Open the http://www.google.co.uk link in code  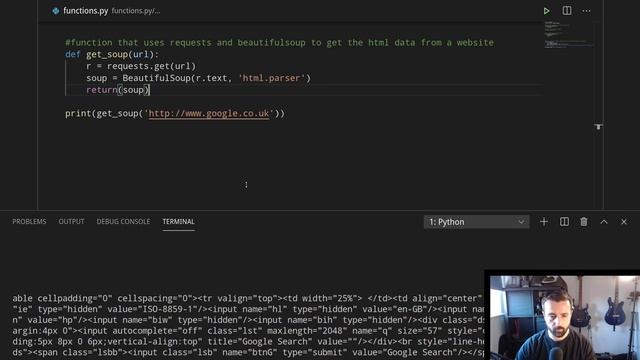209,113
